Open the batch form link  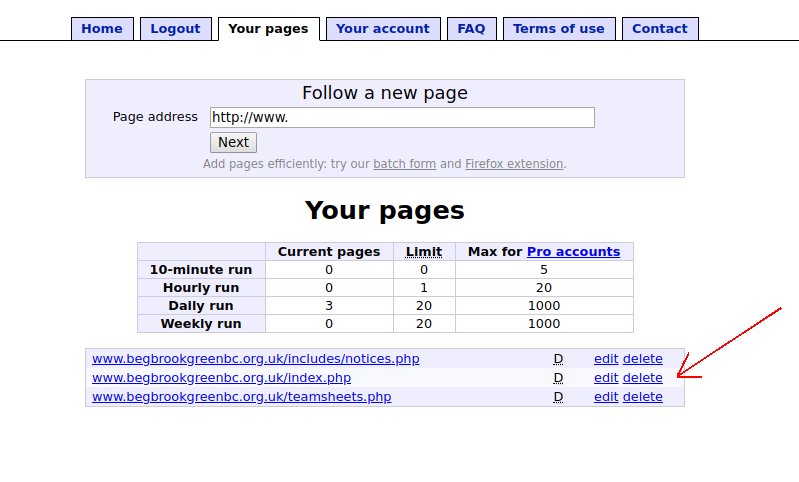coord(405,164)
